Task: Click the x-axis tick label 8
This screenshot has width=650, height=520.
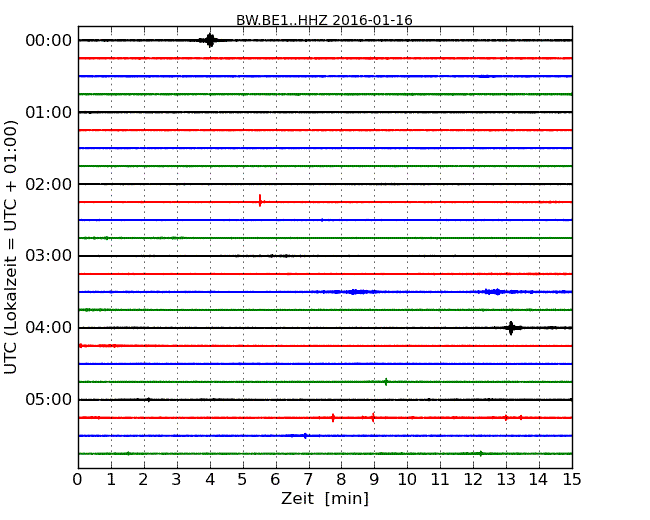Action: pos(341,480)
